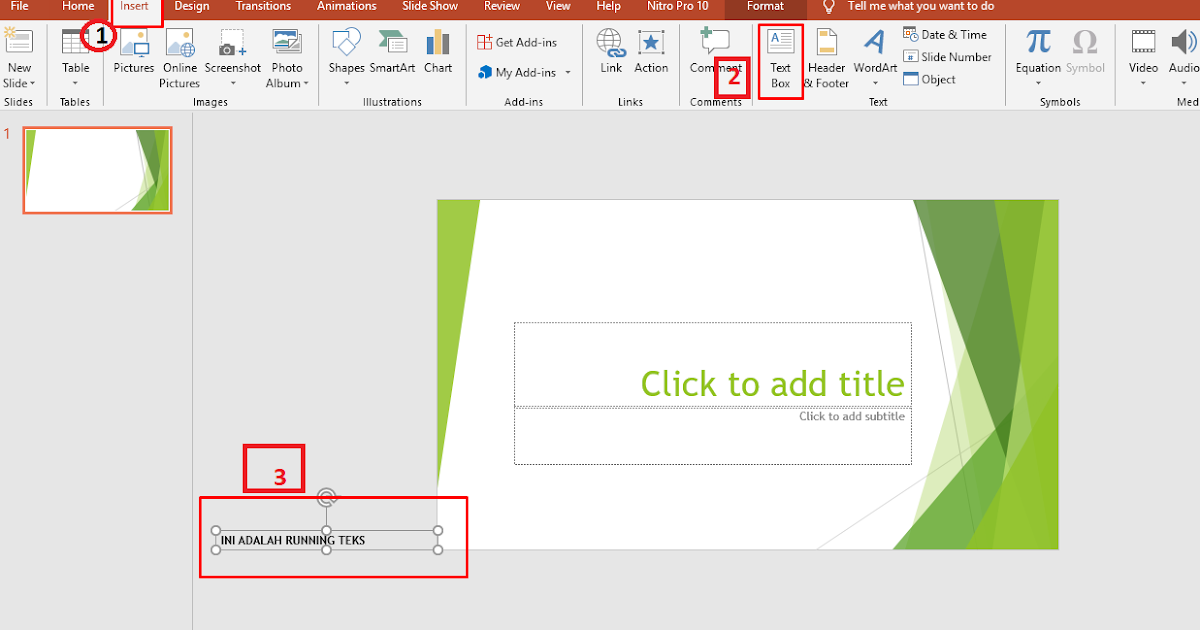Insert Pictures from this device
This screenshot has width=1200, height=630.
coord(133,52)
